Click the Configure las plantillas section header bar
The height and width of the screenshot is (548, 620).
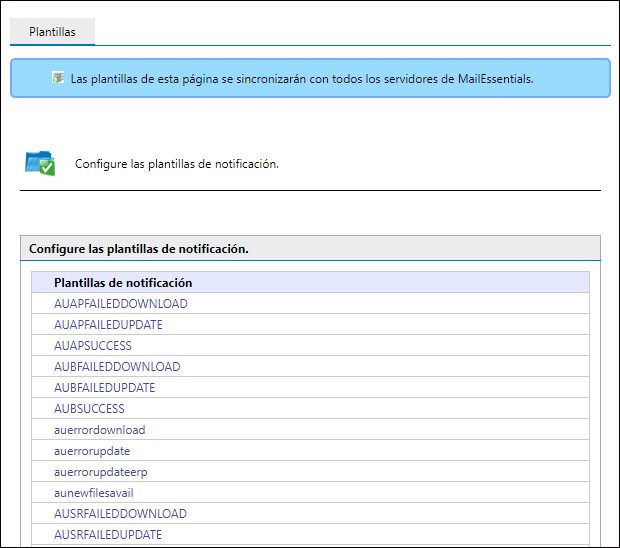[x=310, y=248]
